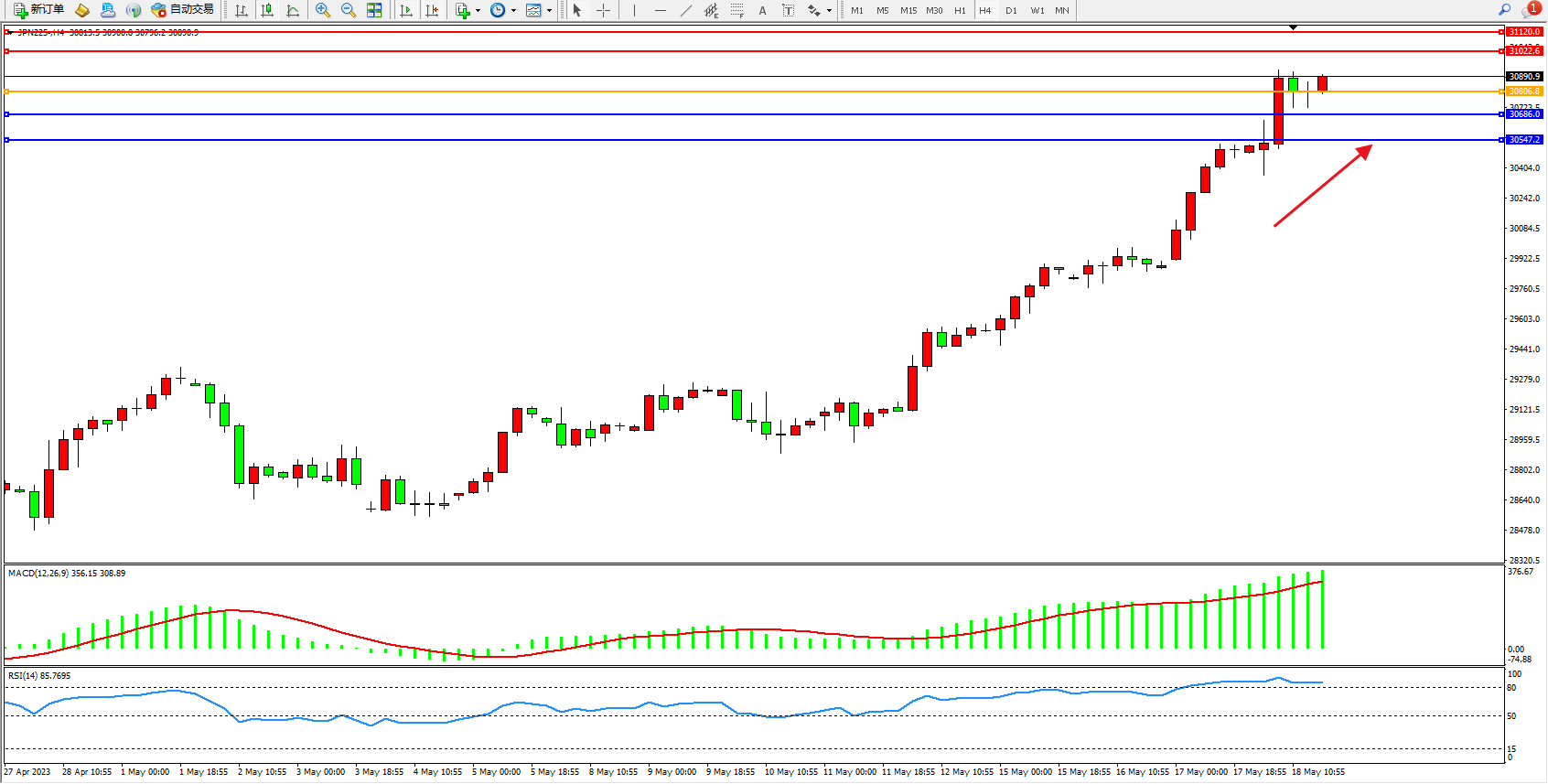
Task: Select the crosshair tool
Action: tap(604, 10)
